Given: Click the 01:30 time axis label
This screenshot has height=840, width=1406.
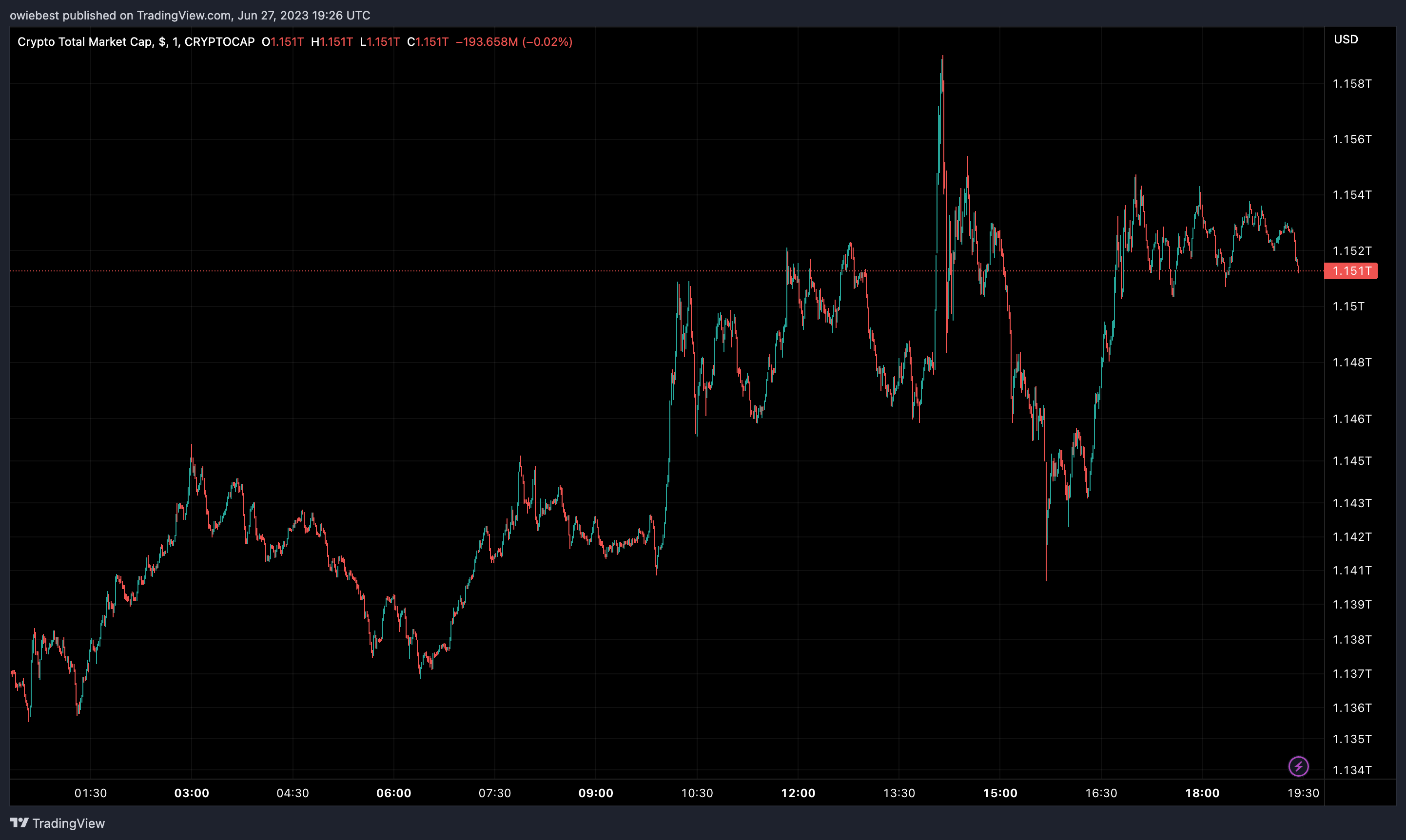Looking at the screenshot, I should coord(91,793).
